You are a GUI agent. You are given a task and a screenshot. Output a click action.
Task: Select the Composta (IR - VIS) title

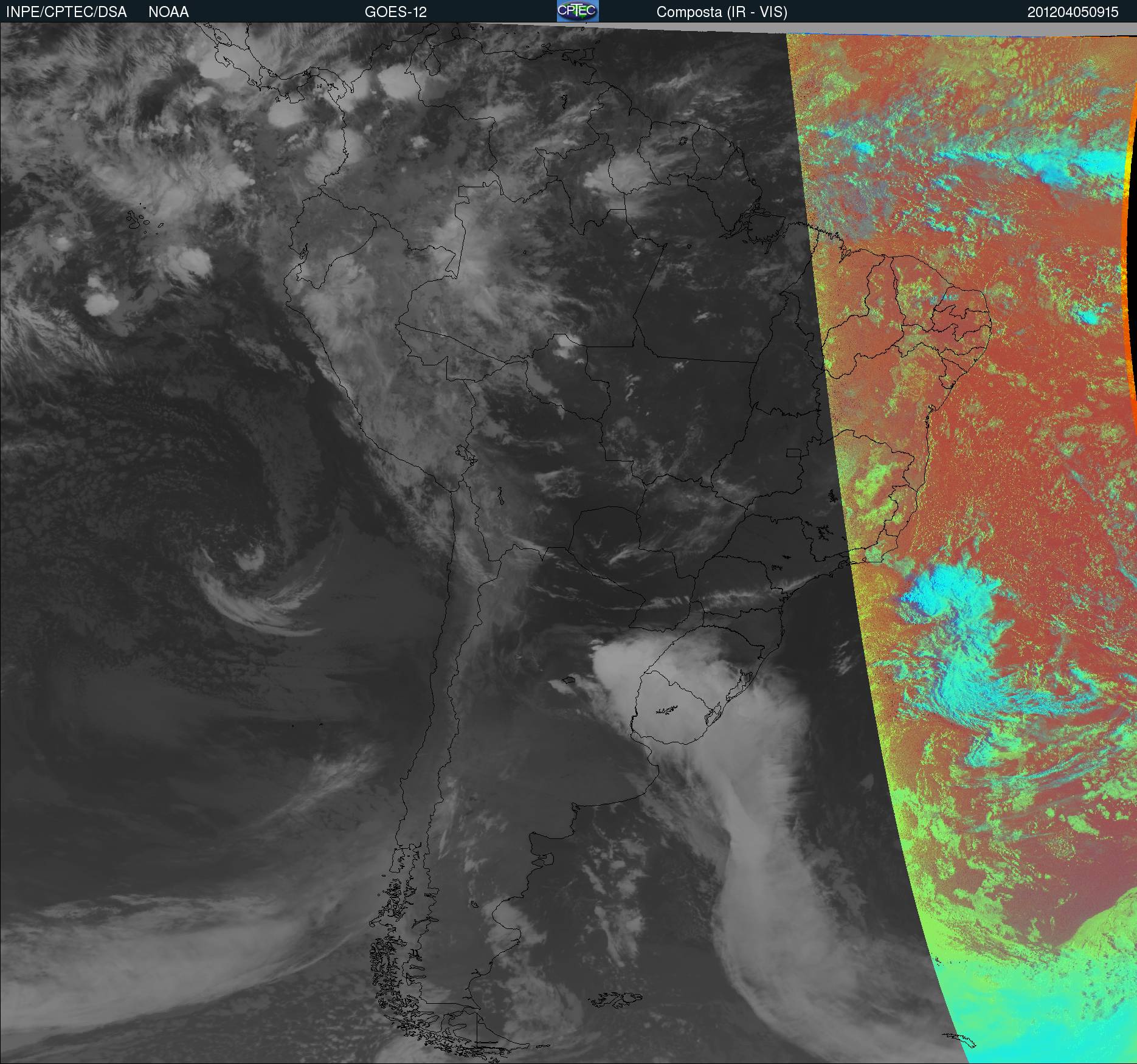(722, 12)
